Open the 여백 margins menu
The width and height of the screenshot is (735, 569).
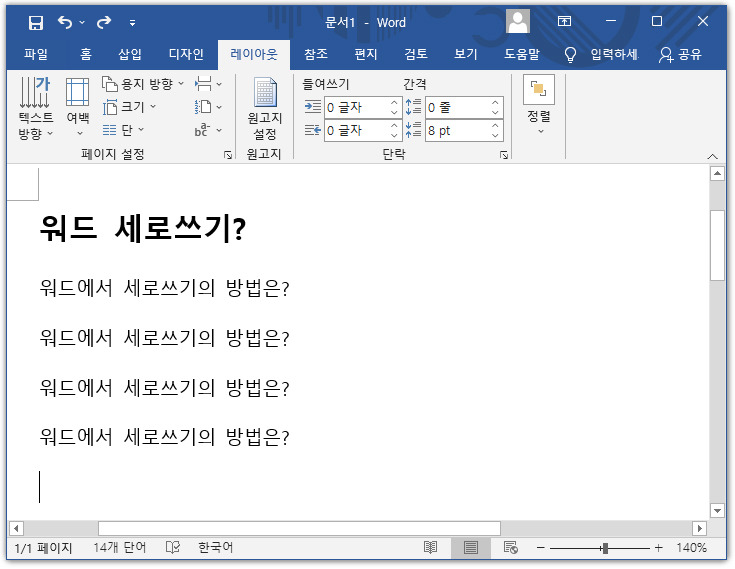coord(78,108)
